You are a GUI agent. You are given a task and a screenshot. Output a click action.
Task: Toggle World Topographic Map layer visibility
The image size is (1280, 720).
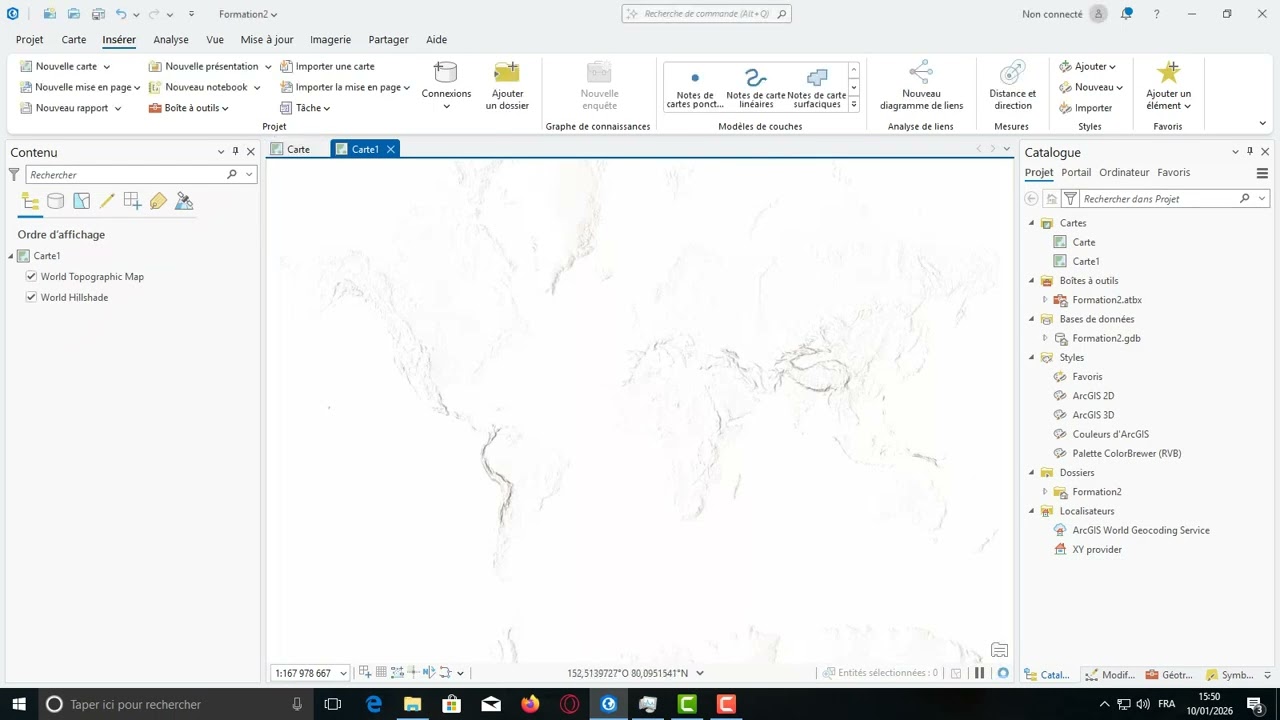pos(31,276)
